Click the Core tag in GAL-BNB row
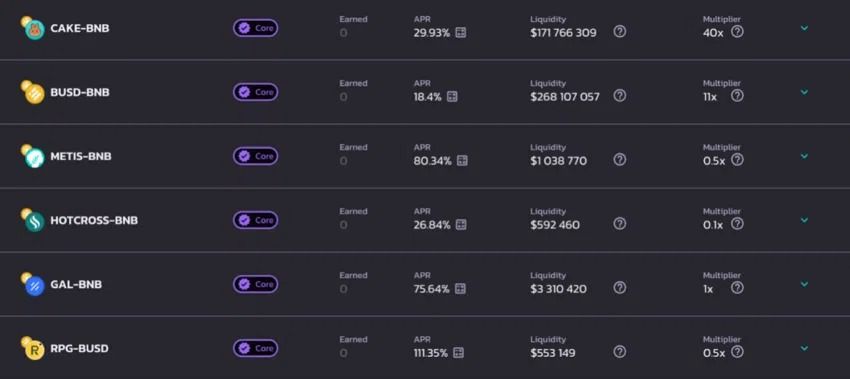Image resolution: width=850 pixels, height=379 pixels. click(256, 284)
